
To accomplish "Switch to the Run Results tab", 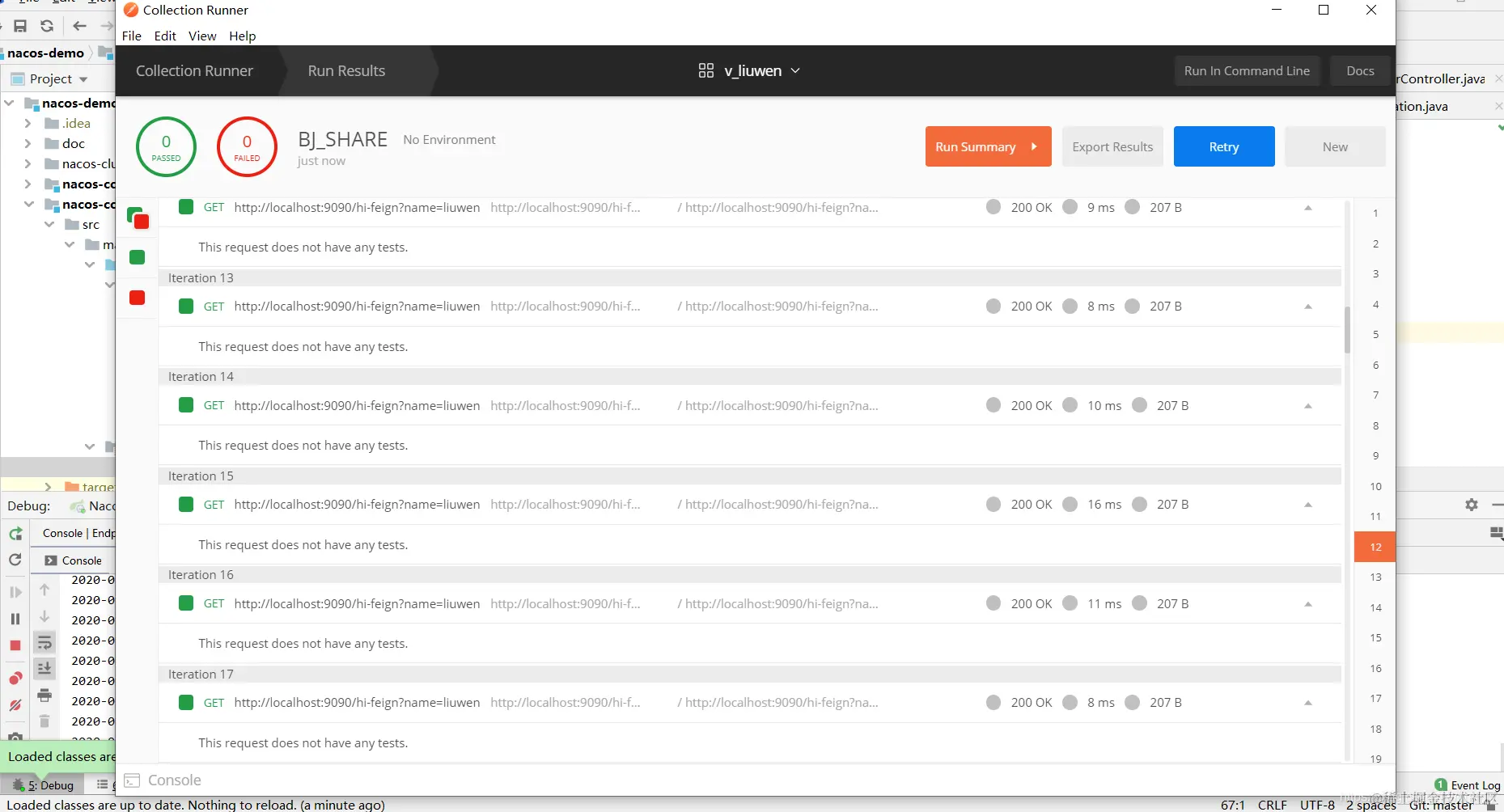I will tap(346, 71).
